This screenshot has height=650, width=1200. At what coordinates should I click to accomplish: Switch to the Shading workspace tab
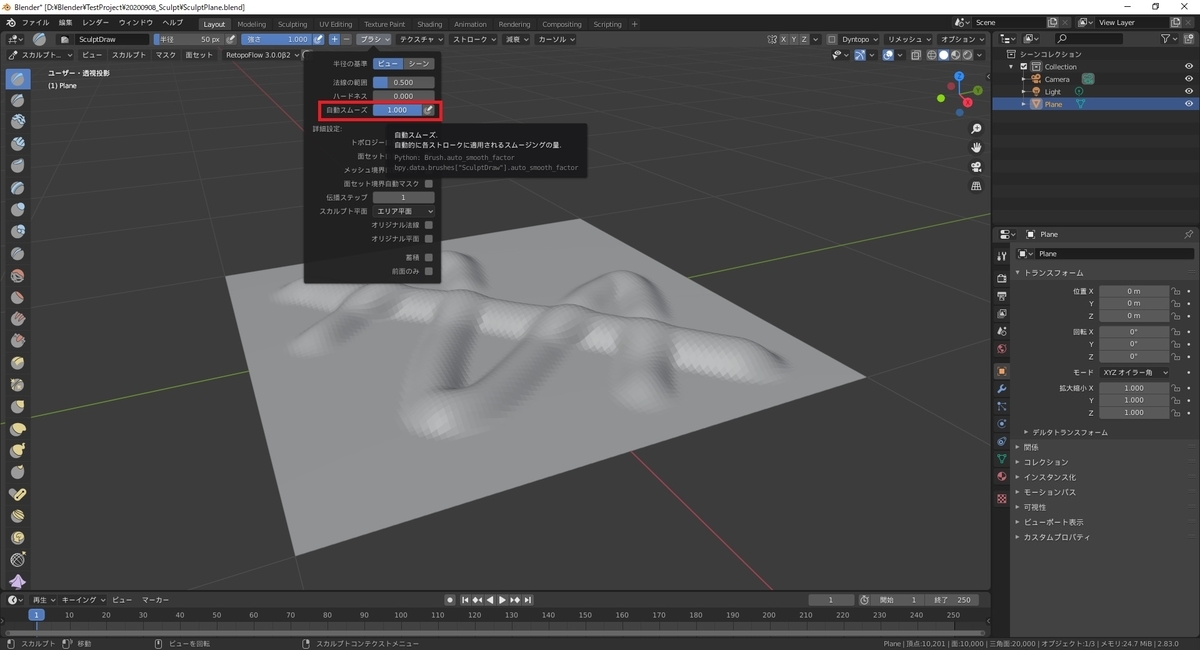pyautogui.click(x=430, y=24)
